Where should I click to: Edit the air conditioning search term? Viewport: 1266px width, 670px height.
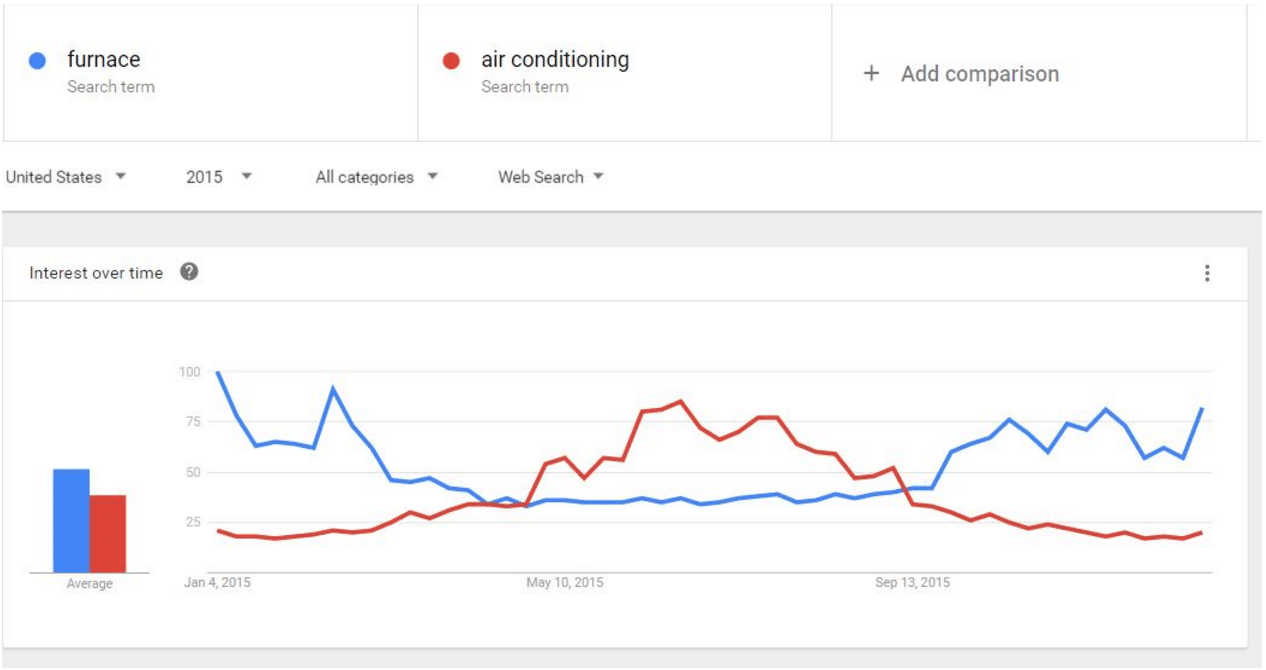(x=555, y=60)
